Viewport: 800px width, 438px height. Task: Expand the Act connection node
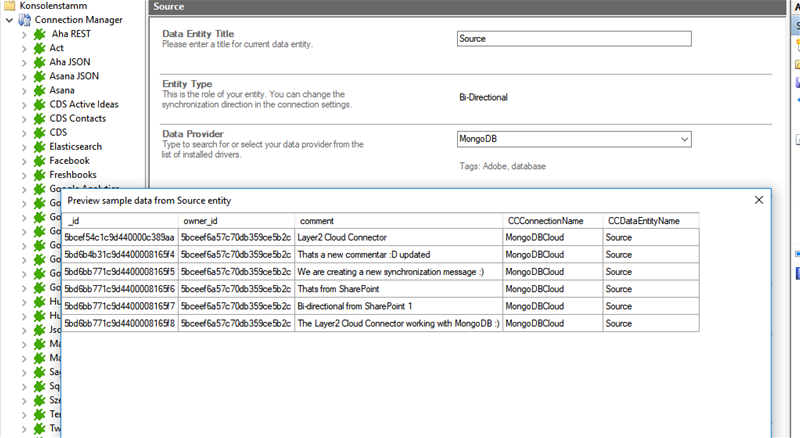(x=25, y=48)
